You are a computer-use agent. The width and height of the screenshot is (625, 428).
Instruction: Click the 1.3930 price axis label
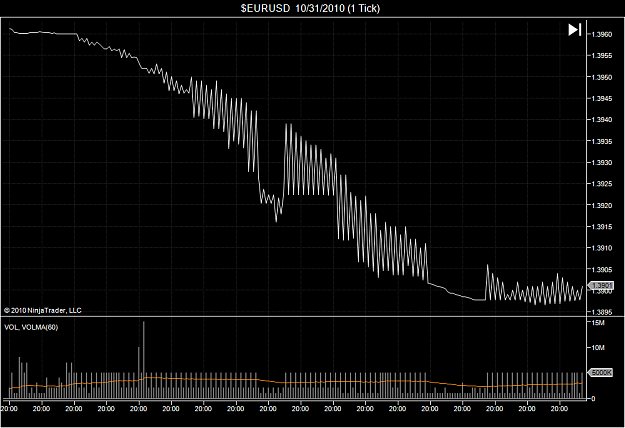[x=602, y=163]
